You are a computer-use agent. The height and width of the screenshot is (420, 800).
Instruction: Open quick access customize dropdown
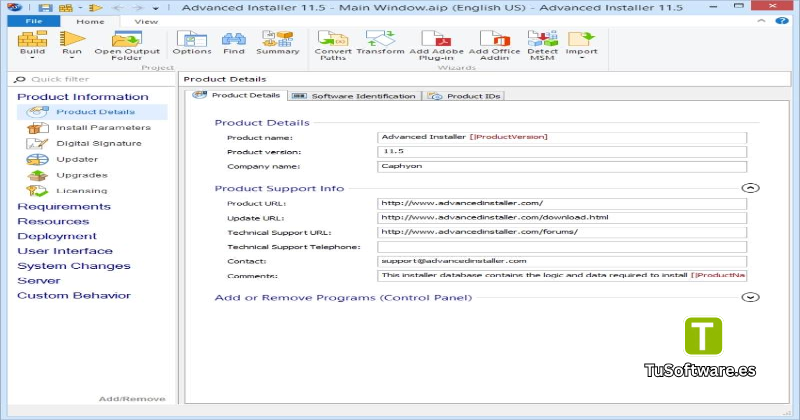156,8
